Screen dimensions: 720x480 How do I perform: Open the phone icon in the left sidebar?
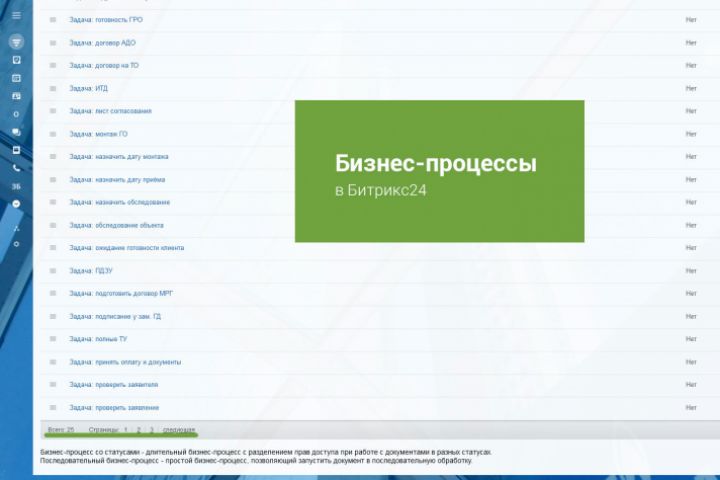point(16,168)
